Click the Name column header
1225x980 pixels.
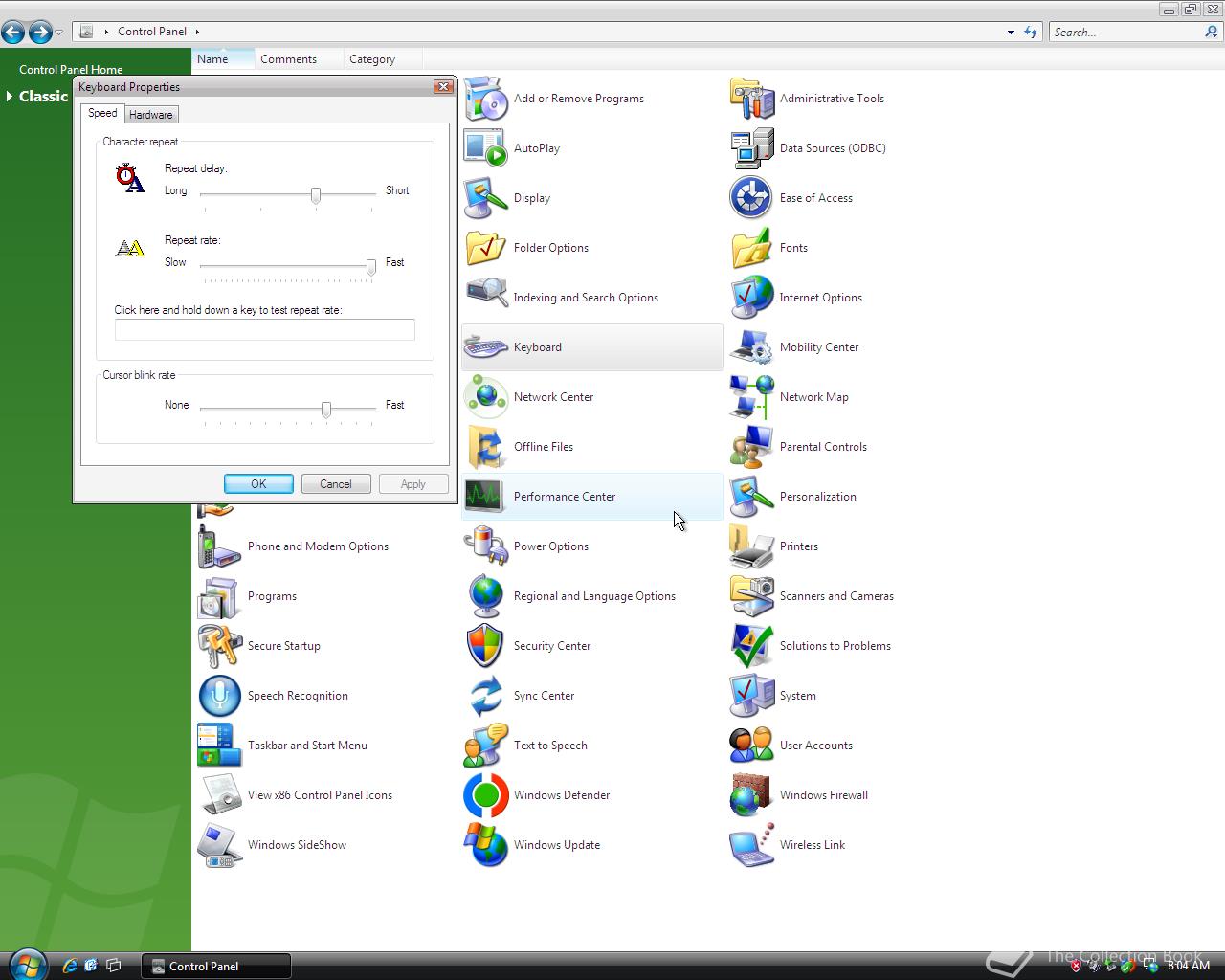[223, 59]
